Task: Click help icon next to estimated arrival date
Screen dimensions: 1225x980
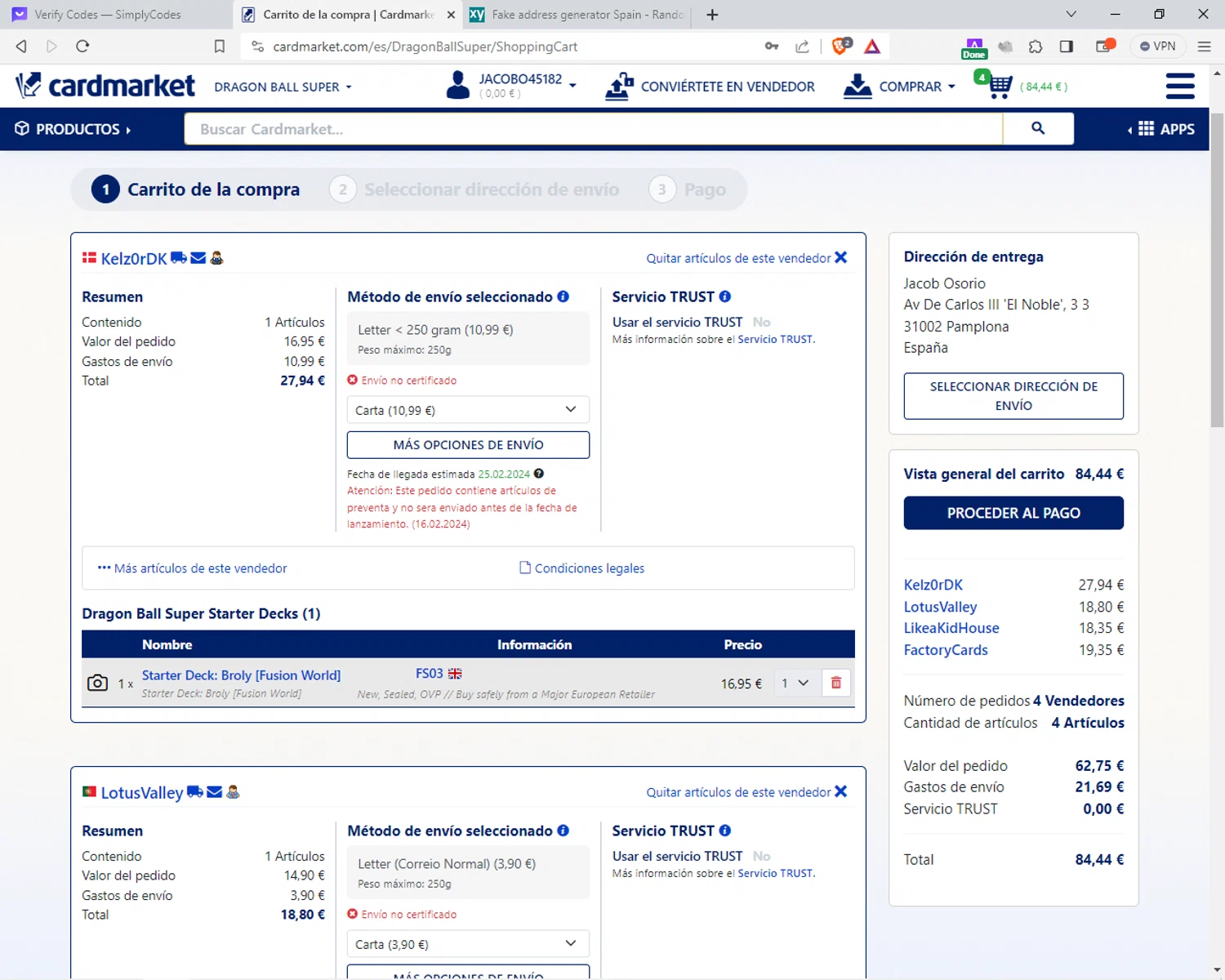Action: pyautogui.click(x=539, y=474)
